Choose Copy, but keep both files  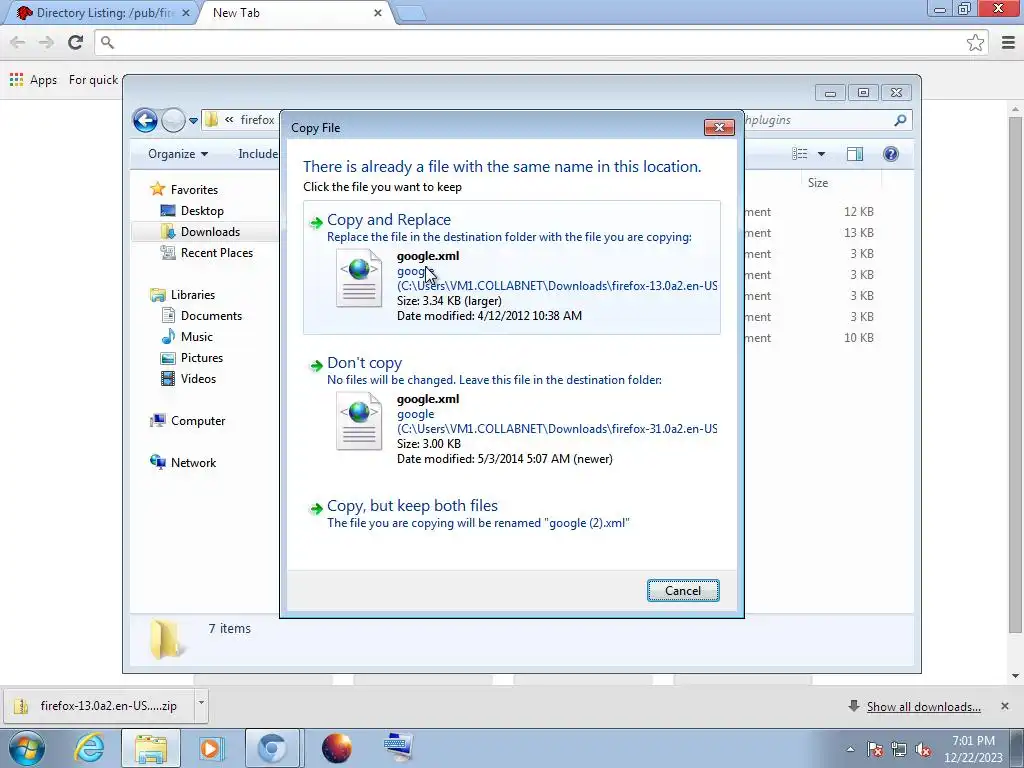pos(511,514)
